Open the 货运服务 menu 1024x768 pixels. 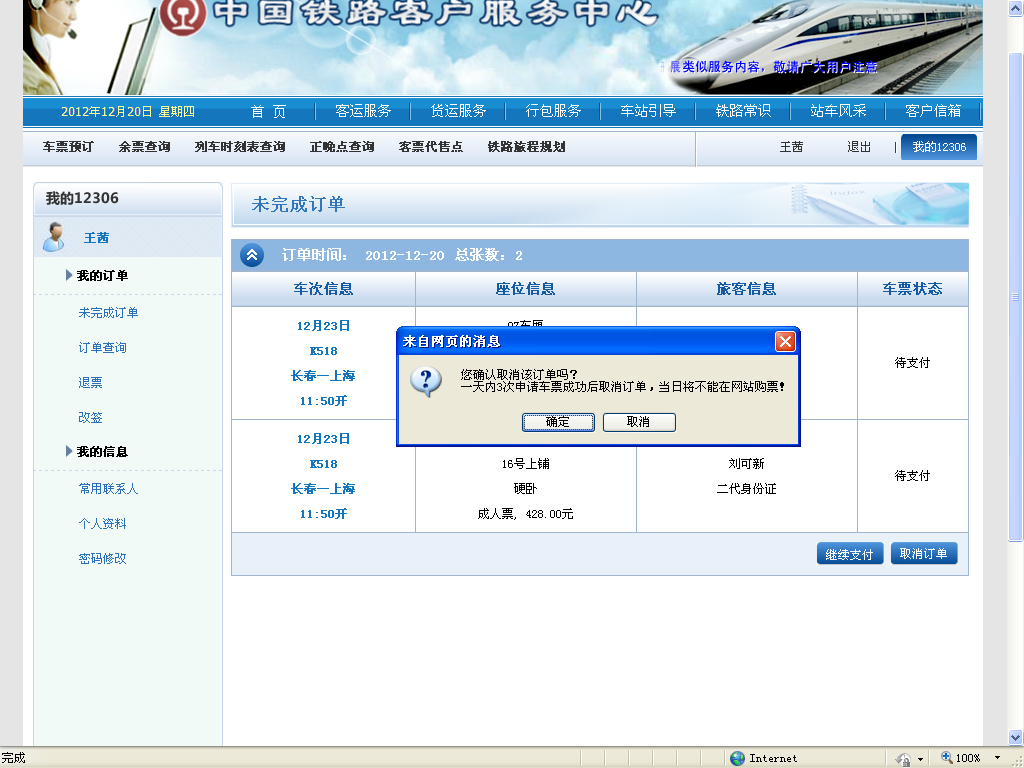[x=458, y=111]
